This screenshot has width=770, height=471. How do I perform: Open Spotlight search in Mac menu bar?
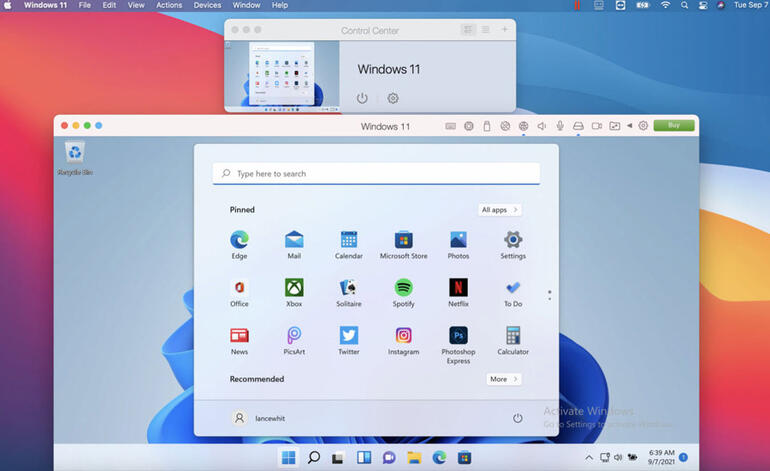(684, 5)
